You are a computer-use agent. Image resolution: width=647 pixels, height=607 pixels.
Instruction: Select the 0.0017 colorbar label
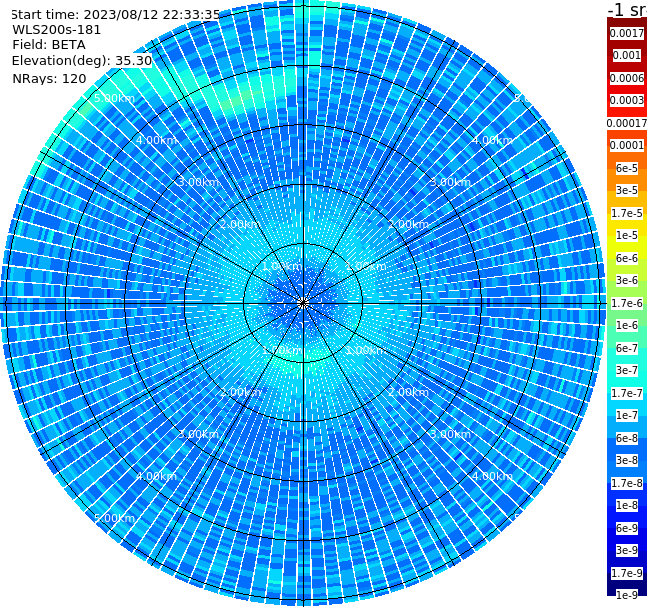(x=627, y=33)
